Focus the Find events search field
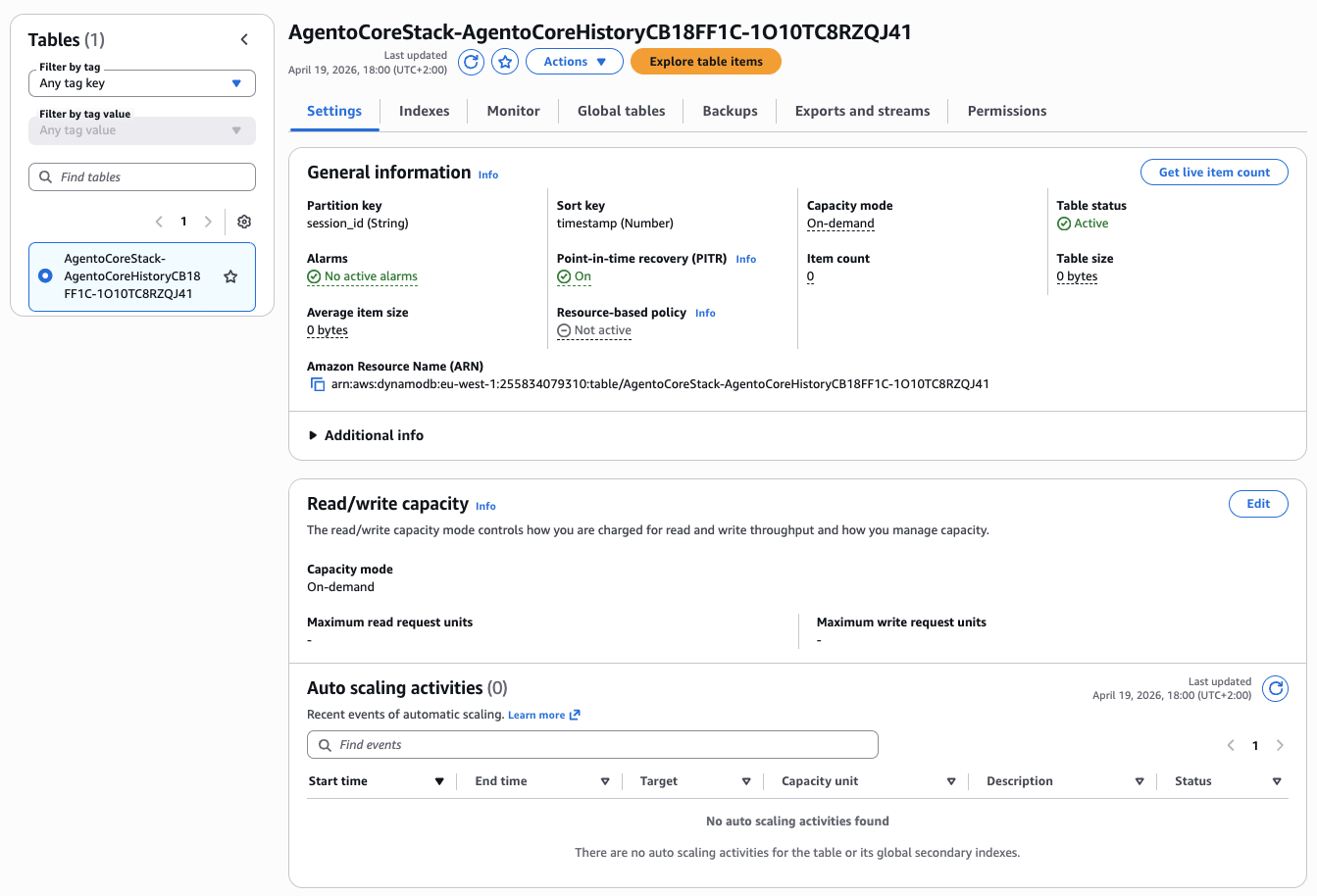 click(592, 745)
